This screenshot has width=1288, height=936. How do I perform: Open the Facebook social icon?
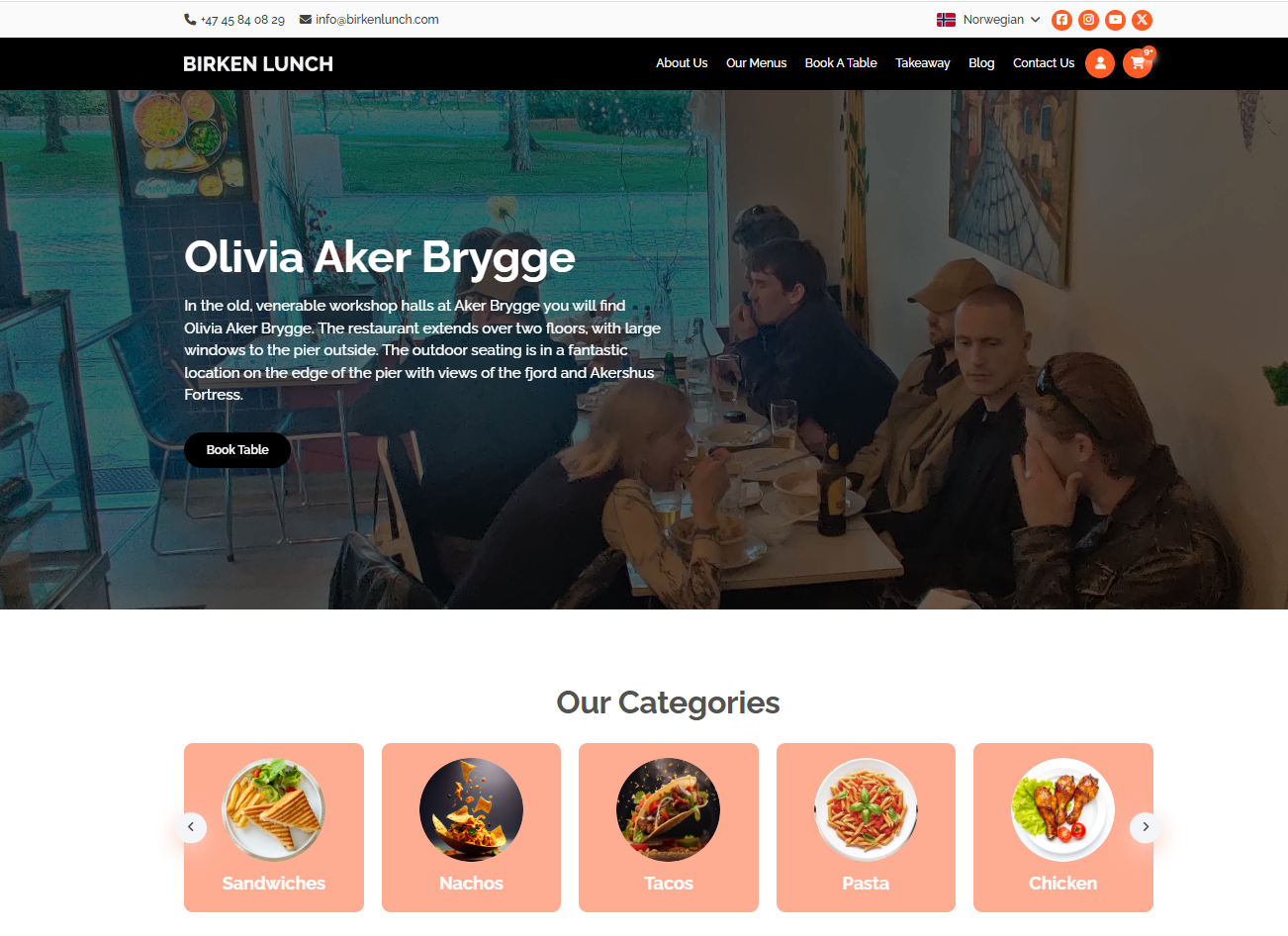coord(1061,20)
